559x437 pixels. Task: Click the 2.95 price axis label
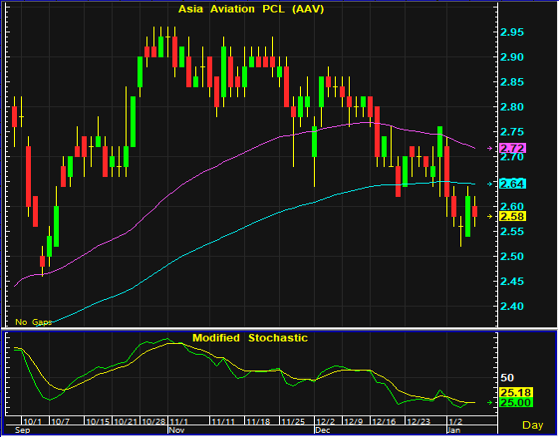pos(512,32)
